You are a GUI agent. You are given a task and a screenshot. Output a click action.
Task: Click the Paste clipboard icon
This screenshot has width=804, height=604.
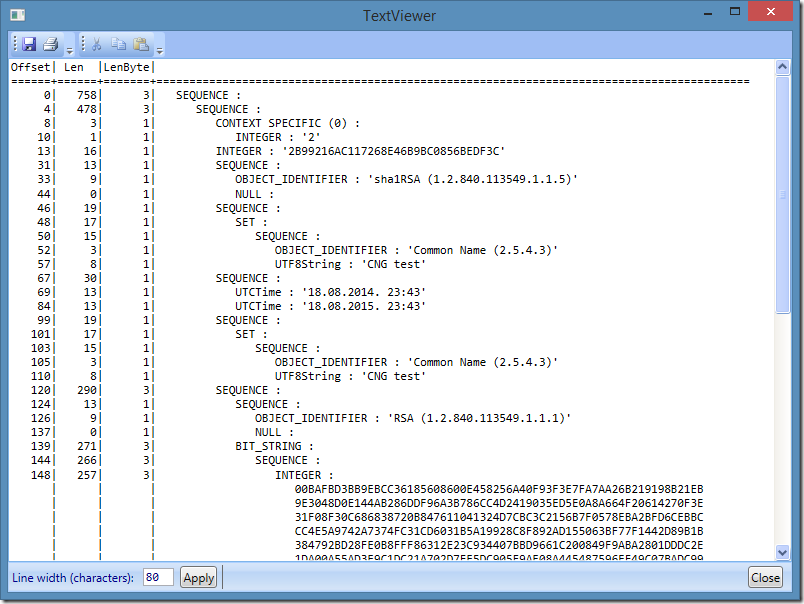(x=140, y=44)
